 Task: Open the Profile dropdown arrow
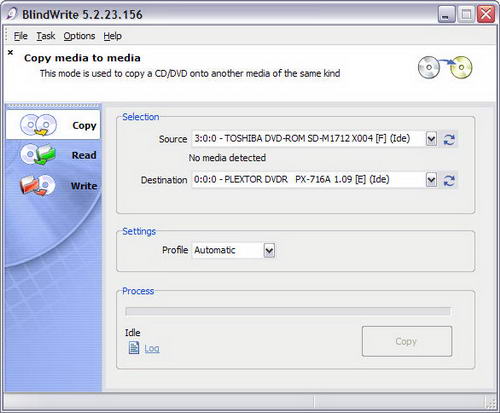pyautogui.click(x=269, y=250)
